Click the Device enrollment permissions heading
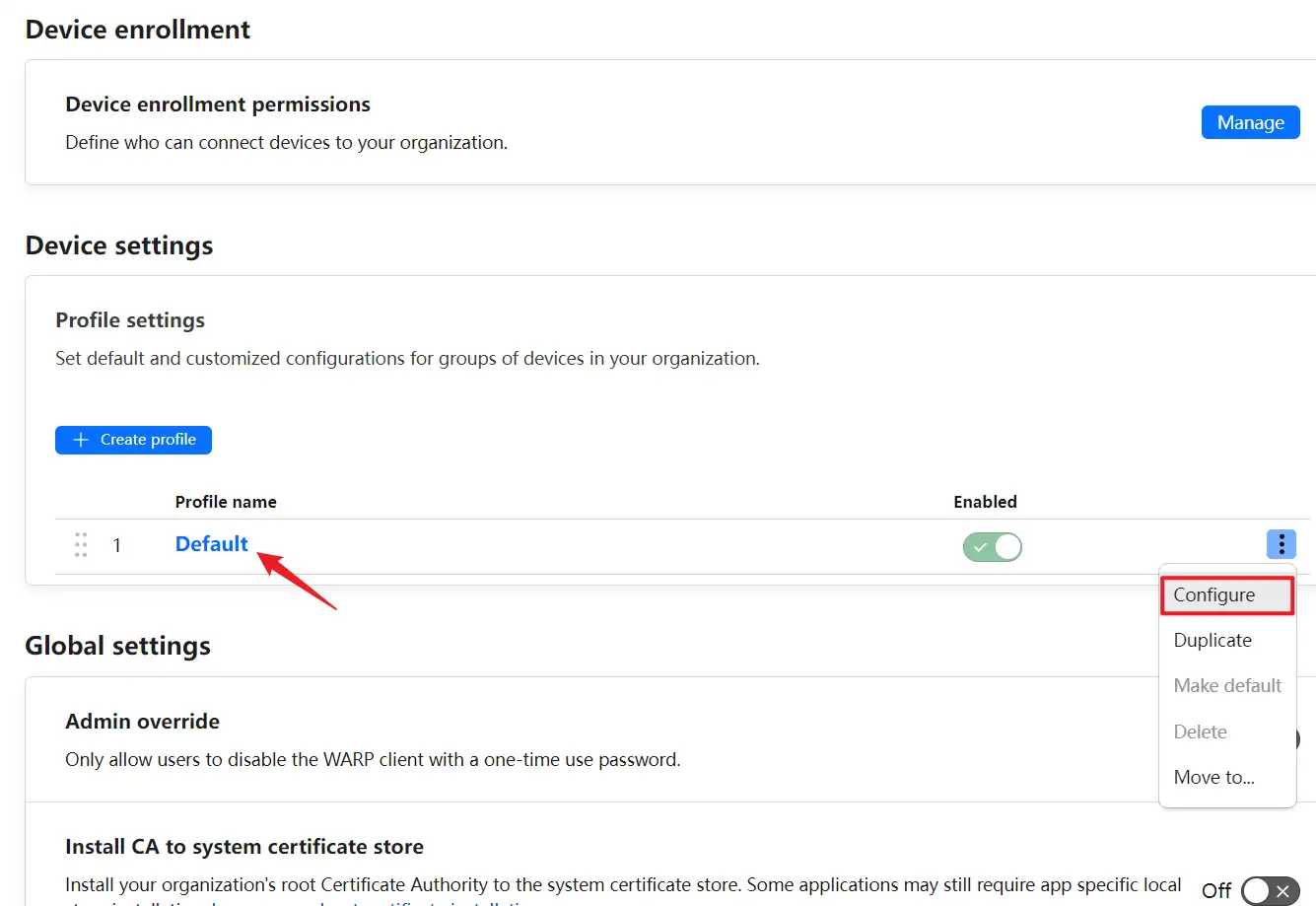The width and height of the screenshot is (1316, 906). pyautogui.click(x=218, y=105)
